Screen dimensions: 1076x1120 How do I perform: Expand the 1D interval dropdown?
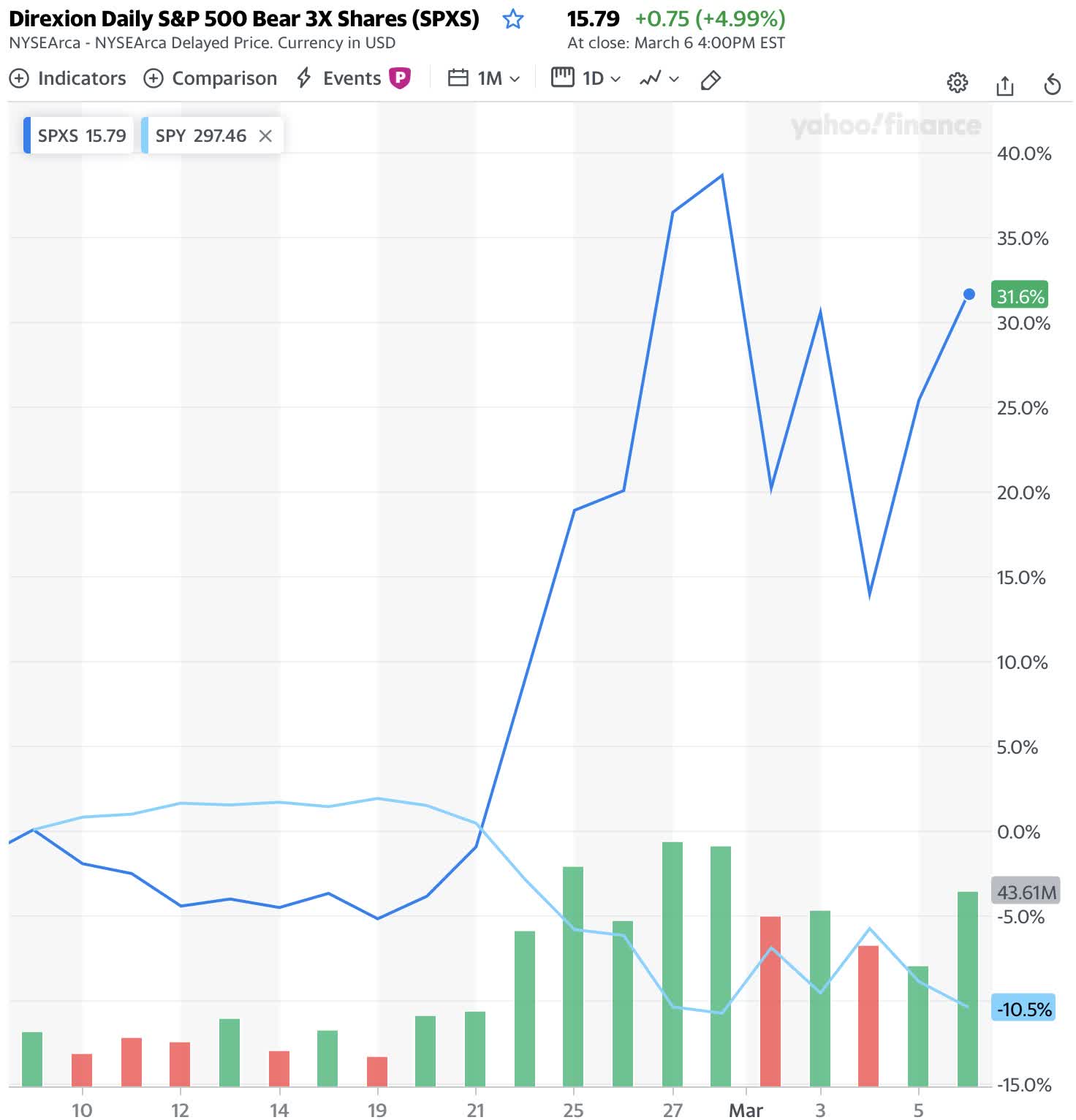click(x=601, y=78)
